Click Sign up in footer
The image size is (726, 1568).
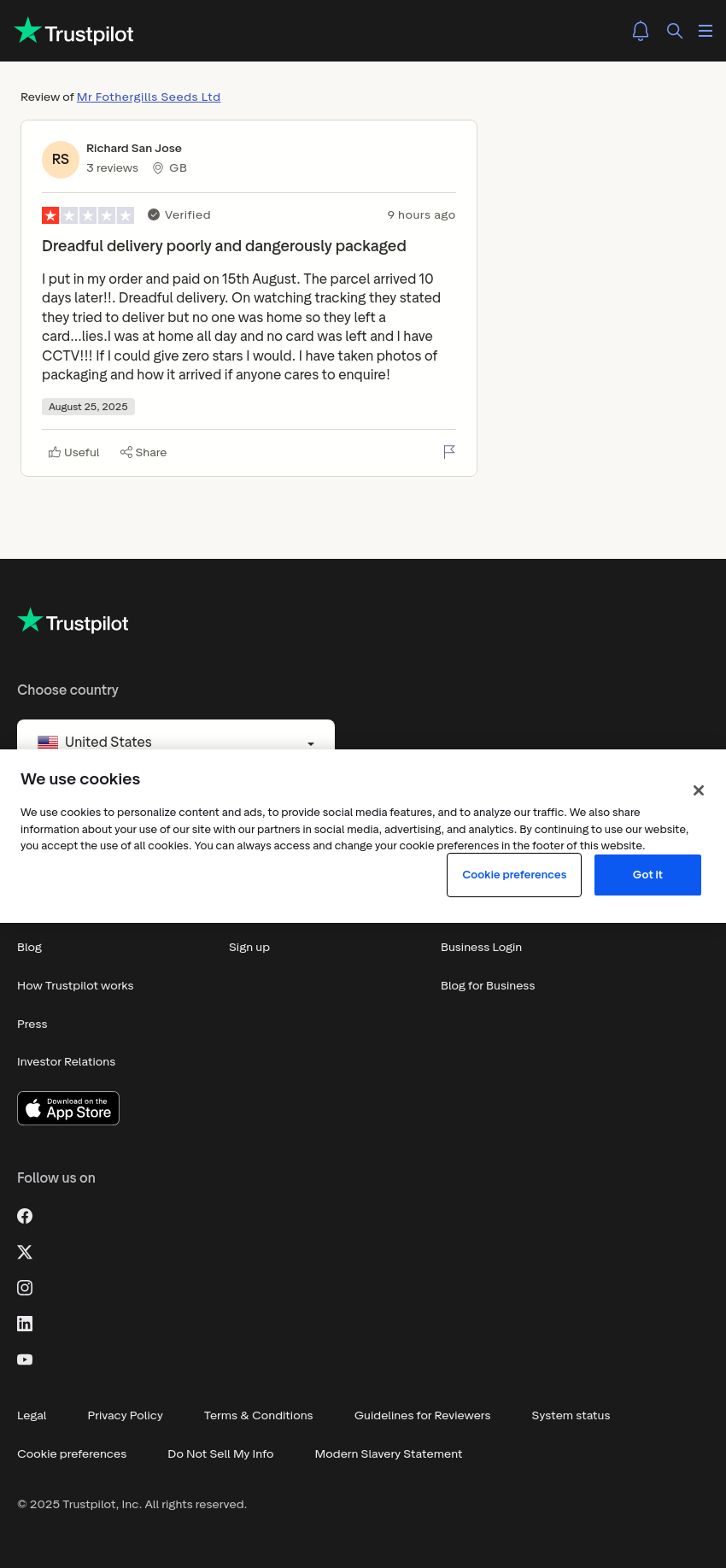click(x=249, y=947)
